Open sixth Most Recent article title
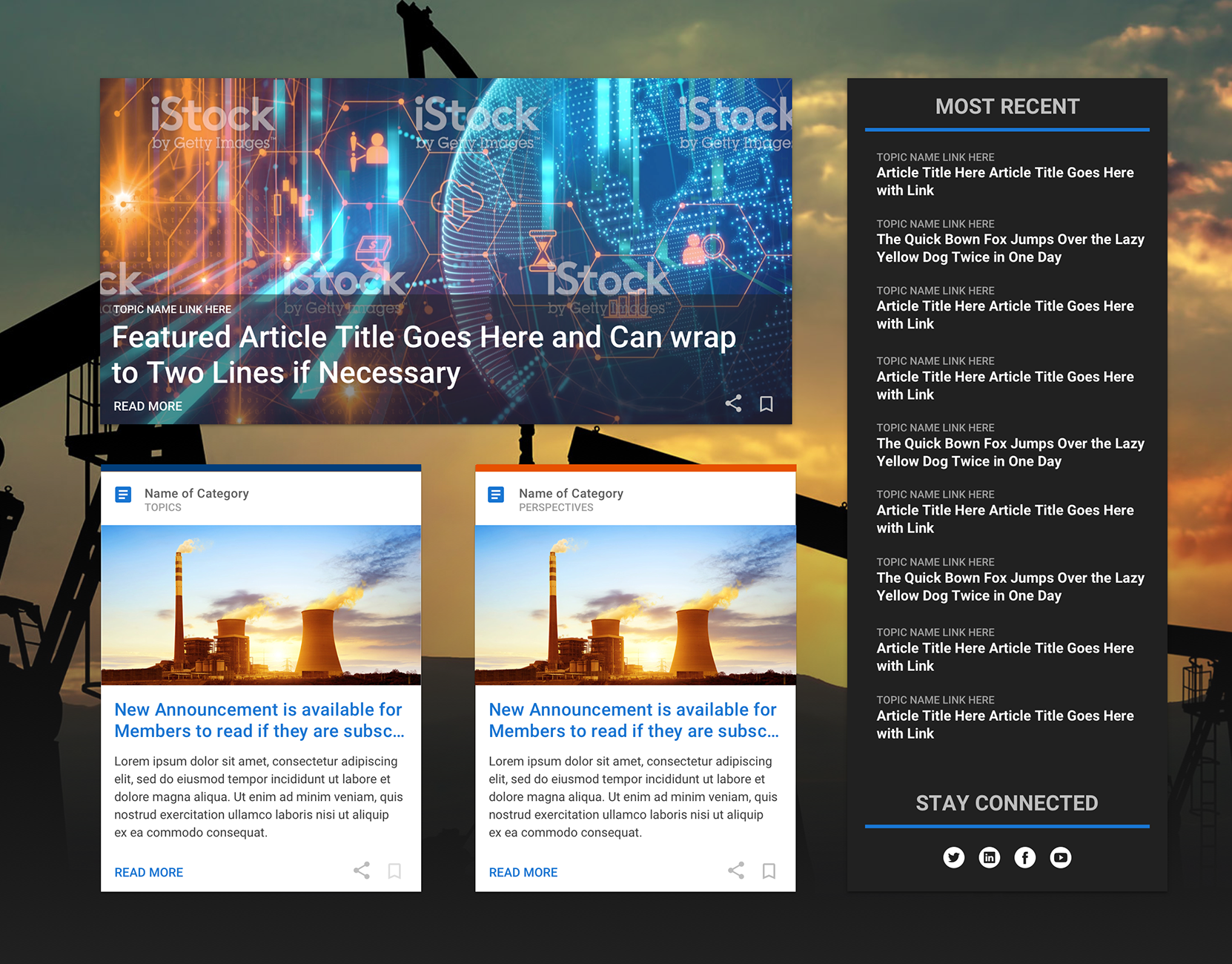The height and width of the screenshot is (964, 1232). click(1005, 519)
